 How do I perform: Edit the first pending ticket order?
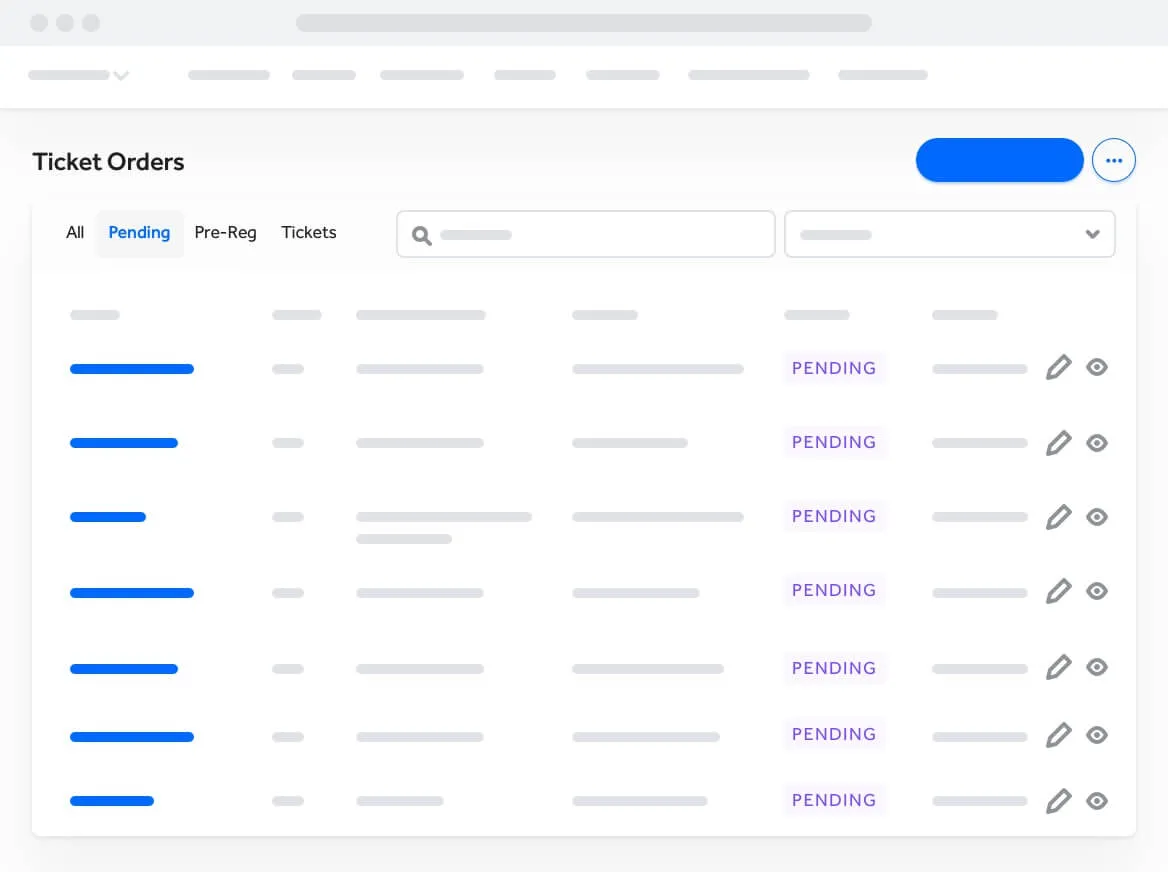coord(1059,367)
